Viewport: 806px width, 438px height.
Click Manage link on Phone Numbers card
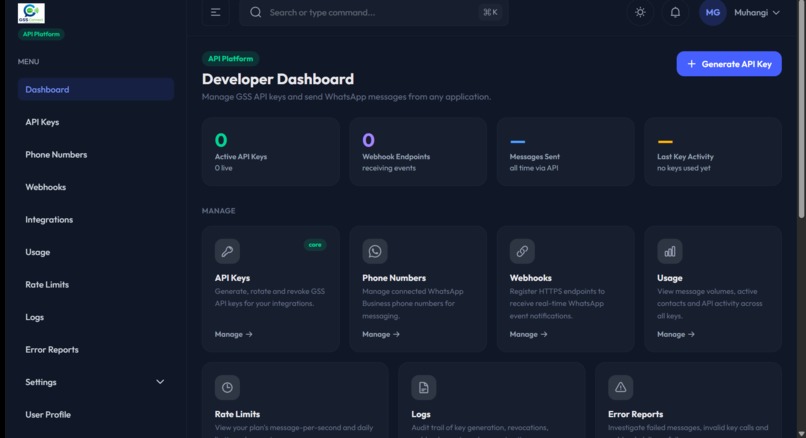381,334
